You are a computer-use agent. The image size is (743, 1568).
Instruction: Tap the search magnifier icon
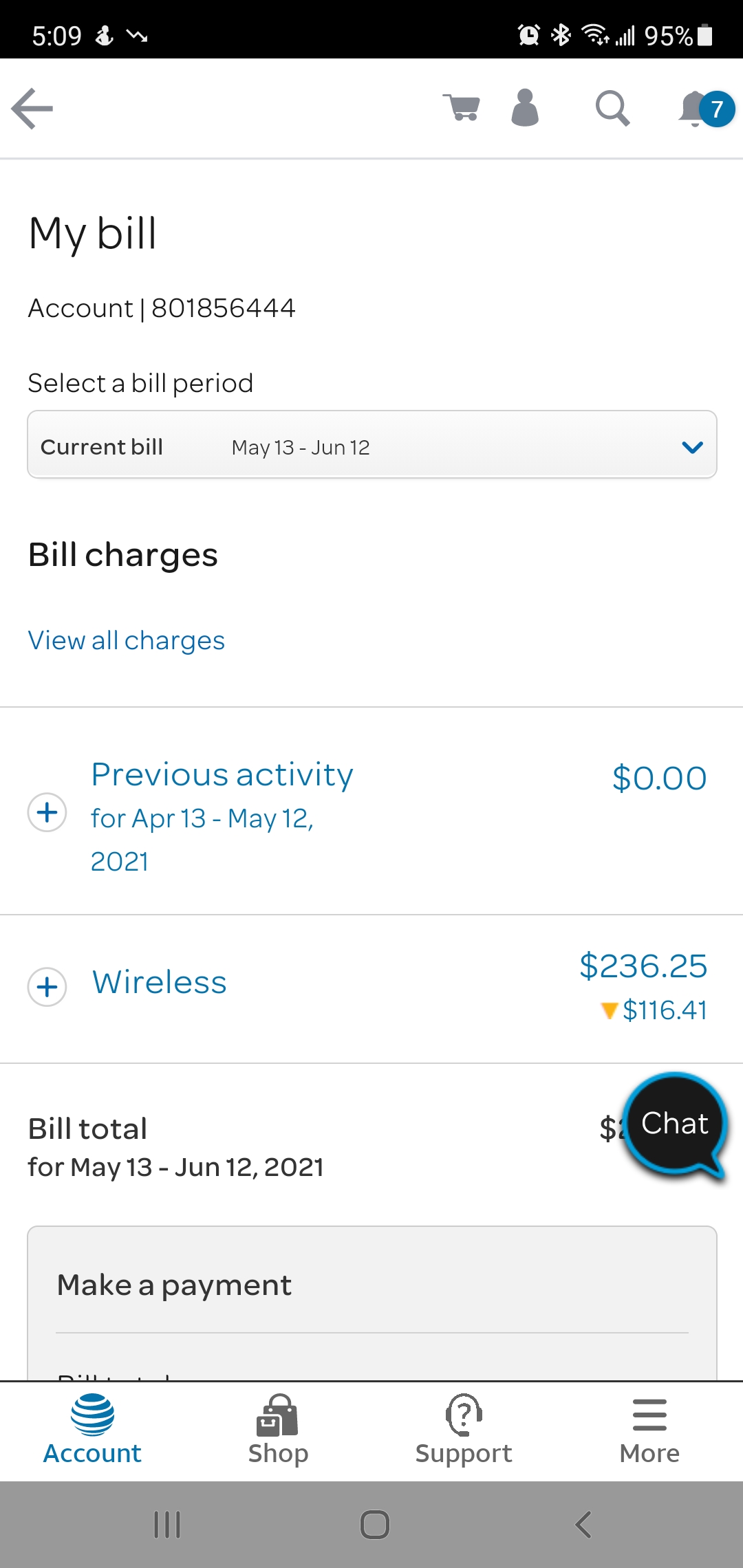pos(612,109)
